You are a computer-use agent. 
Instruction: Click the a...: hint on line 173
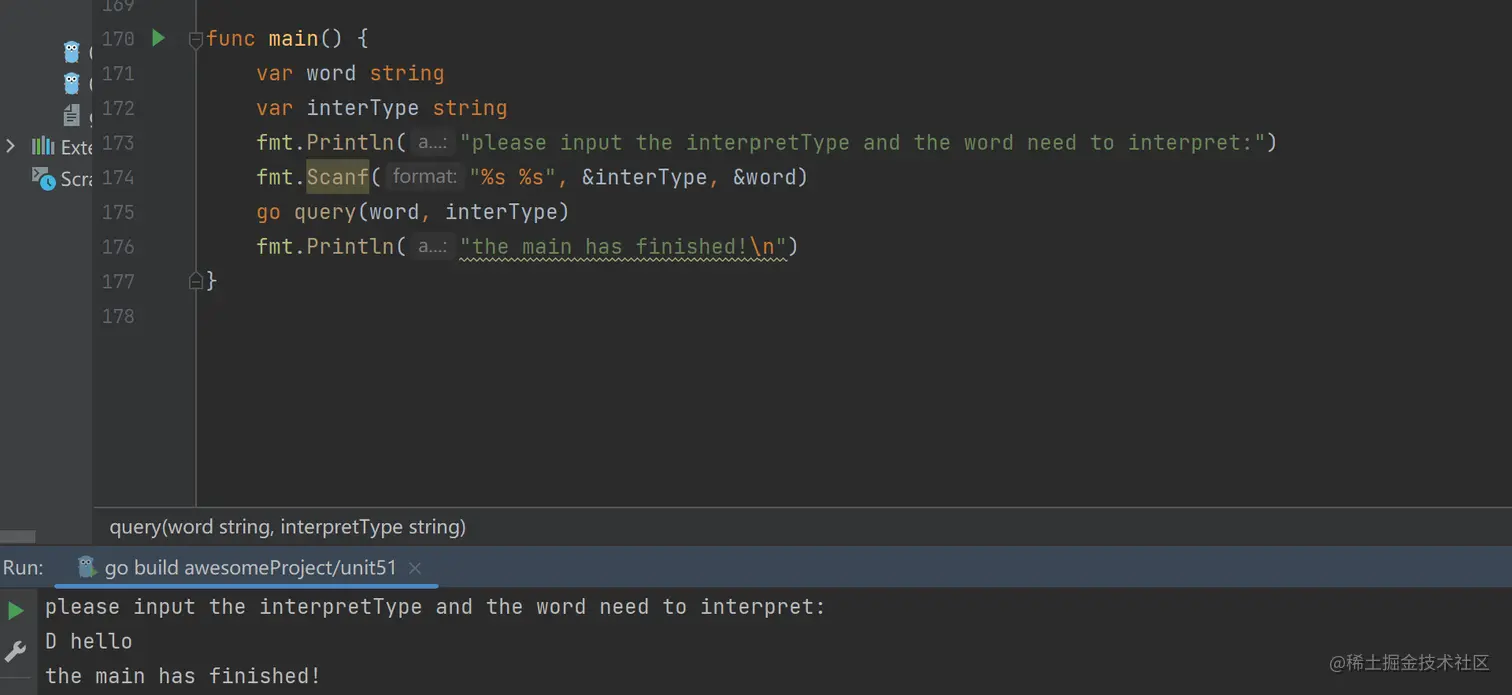click(433, 142)
